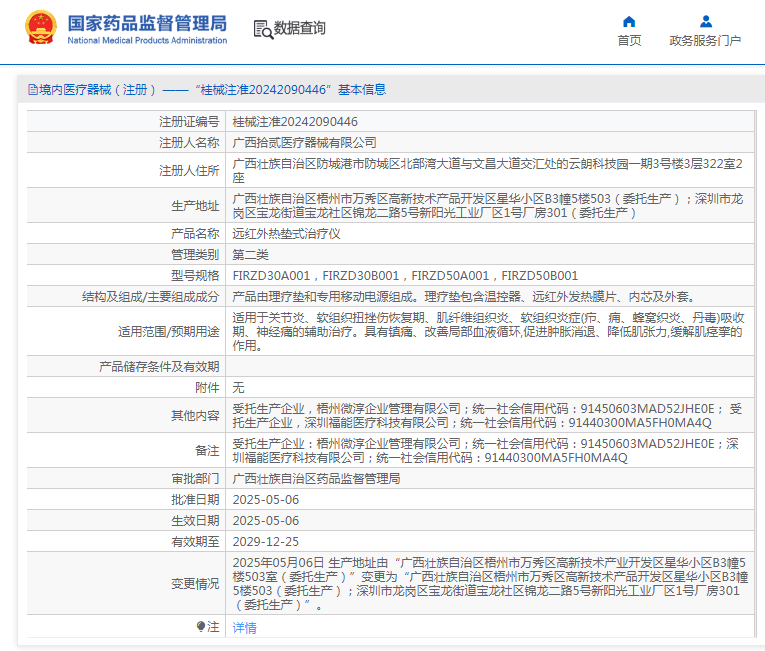
Task: Click the 批准日期 row date value
Action: [265, 499]
